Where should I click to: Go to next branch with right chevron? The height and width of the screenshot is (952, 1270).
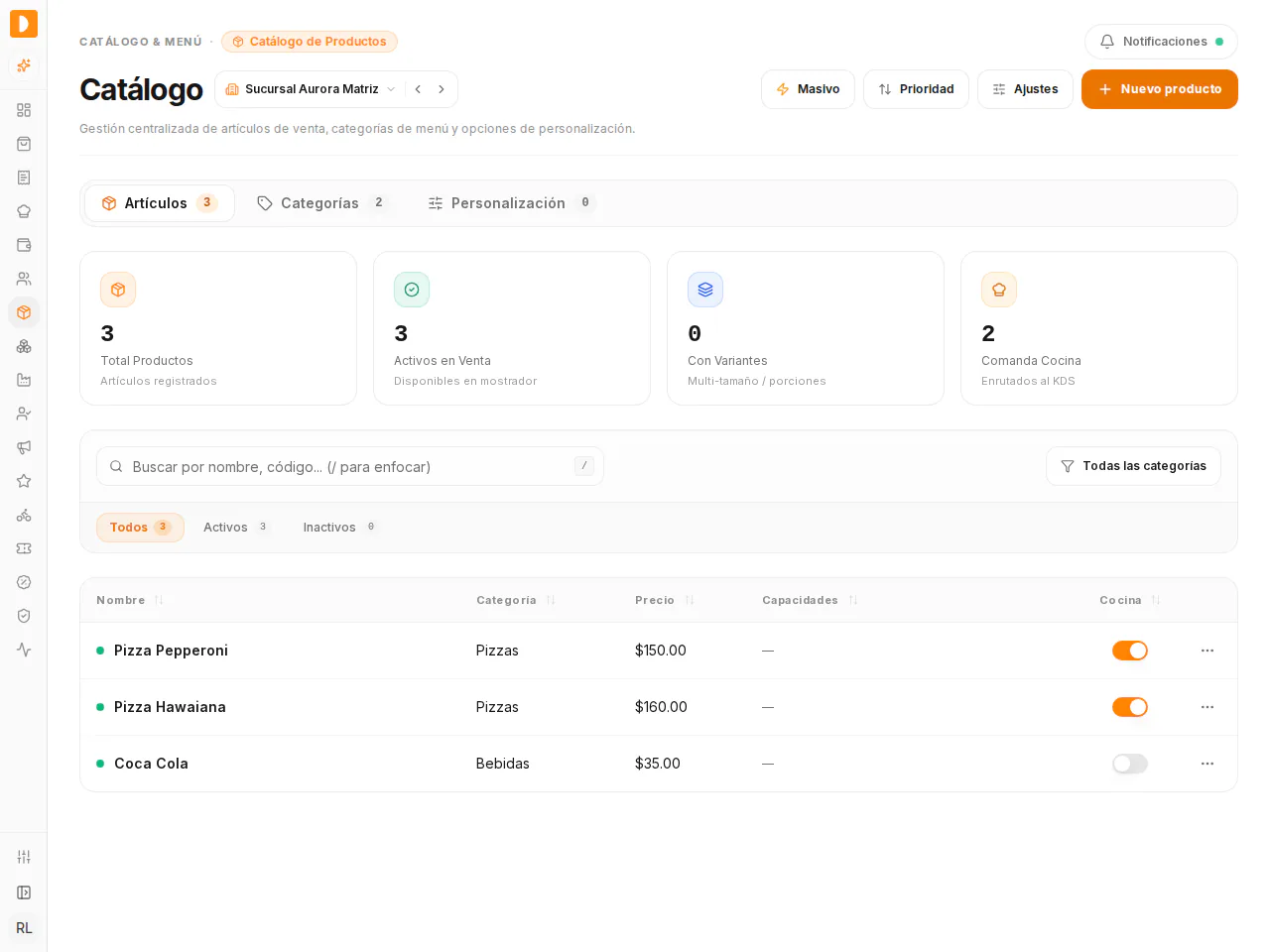click(x=442, y=89)
